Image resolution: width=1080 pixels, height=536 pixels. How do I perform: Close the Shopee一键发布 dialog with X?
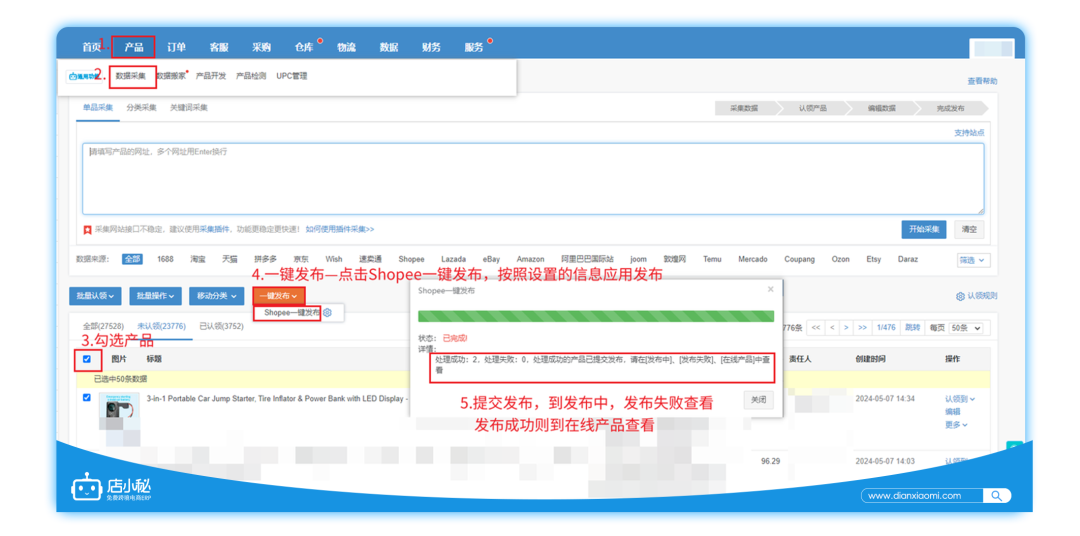click(x=770, y=289)
